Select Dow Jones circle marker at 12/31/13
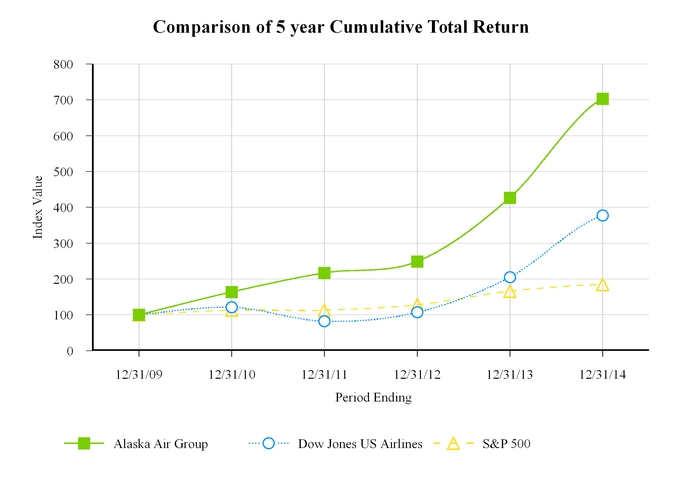The image size is (682, 480). coord(510,277)
